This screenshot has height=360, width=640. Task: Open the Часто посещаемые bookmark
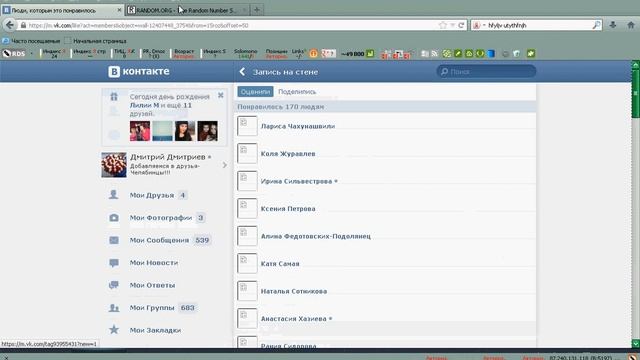[x=31, y=41]
